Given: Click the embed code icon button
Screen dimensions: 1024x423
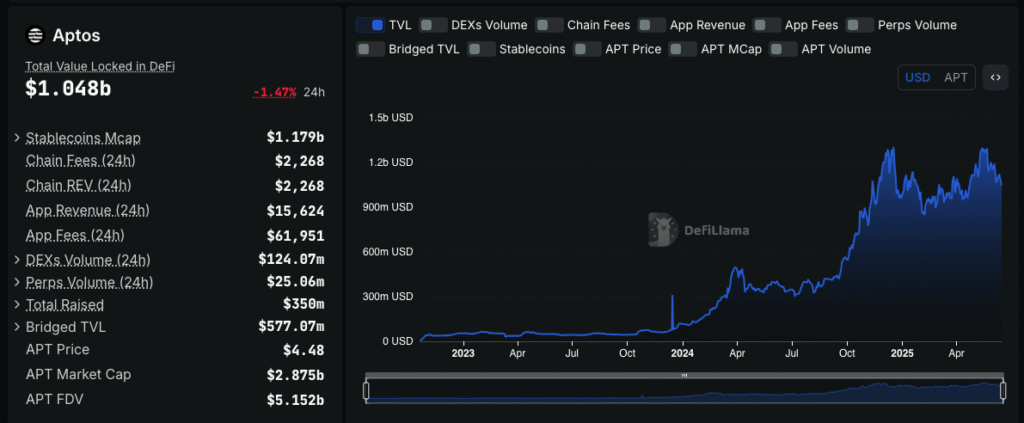Looking at the screenshot, I should coord(995,77).
